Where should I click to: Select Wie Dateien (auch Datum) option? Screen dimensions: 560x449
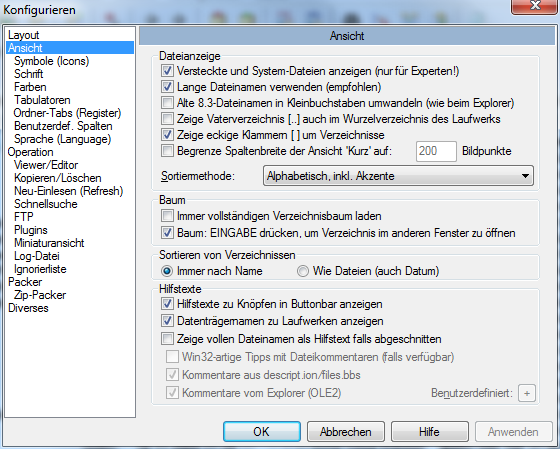tap(303, 271)
